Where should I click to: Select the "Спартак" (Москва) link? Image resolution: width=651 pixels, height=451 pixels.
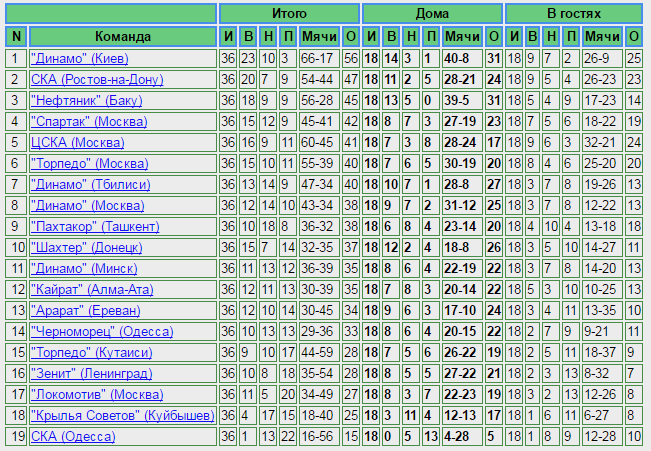(x=90, y=121)
